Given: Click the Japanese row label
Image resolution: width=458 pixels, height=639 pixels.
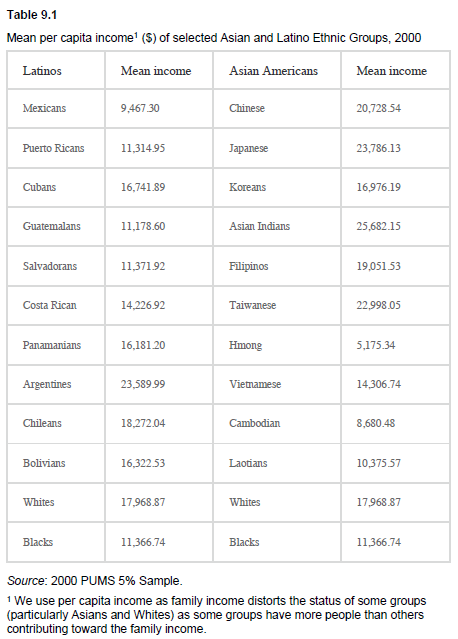Looking at the screenshot, I should click(248, 148).
